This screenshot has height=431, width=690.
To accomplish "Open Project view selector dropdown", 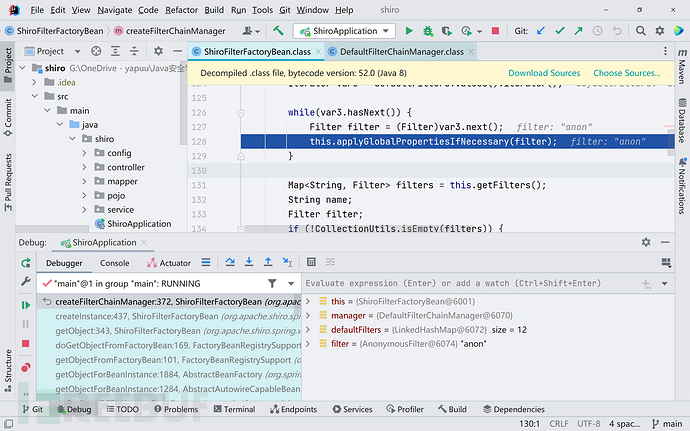I will click(x=77, y=52).
